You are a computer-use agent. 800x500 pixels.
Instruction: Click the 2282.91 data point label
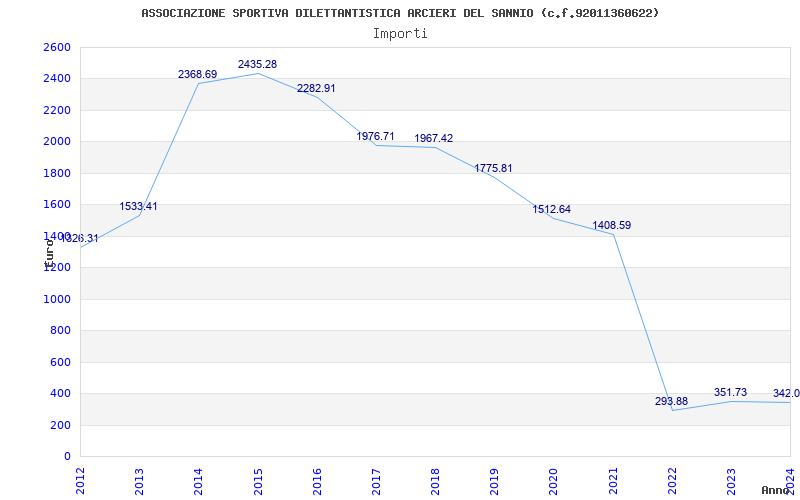click(316, 88)
